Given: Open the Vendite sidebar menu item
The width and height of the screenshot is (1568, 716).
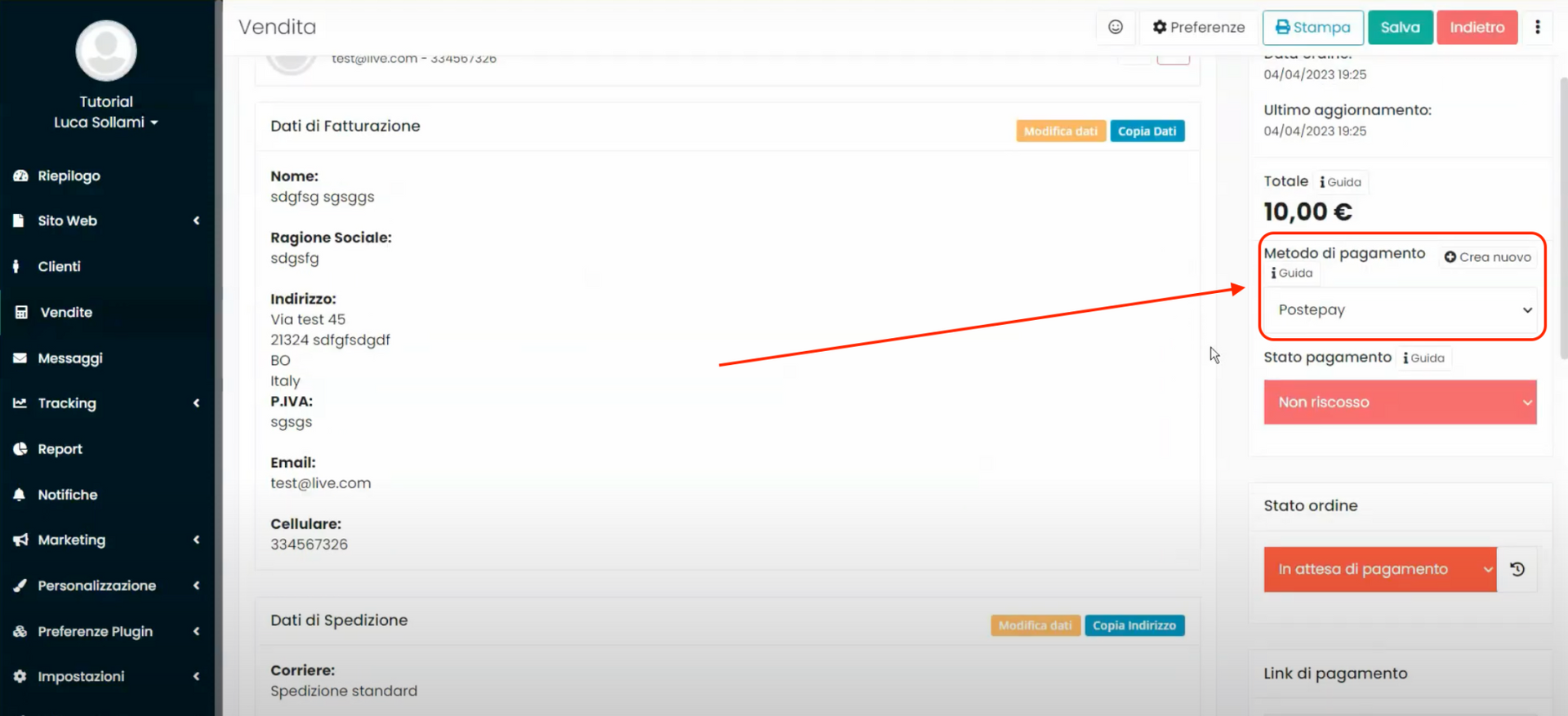Looking at the screenshot, I should [x=66, y=312].
